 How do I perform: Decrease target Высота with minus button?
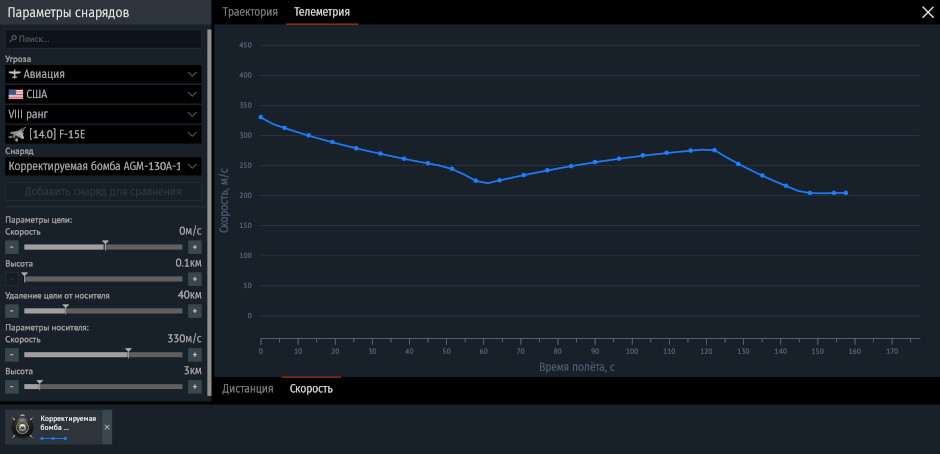[12, 279]
